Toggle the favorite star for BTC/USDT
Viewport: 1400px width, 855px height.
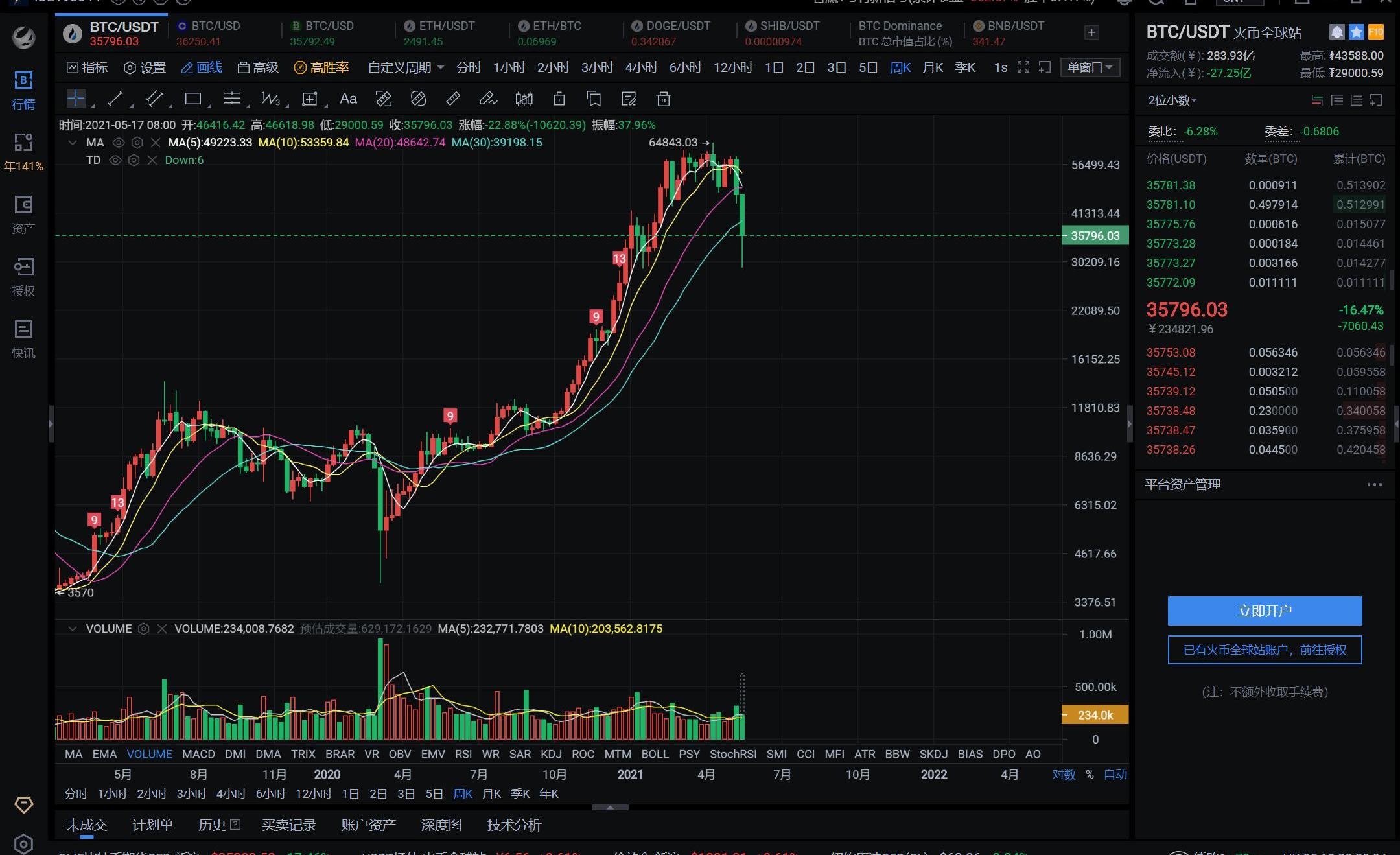point(1356,32)
